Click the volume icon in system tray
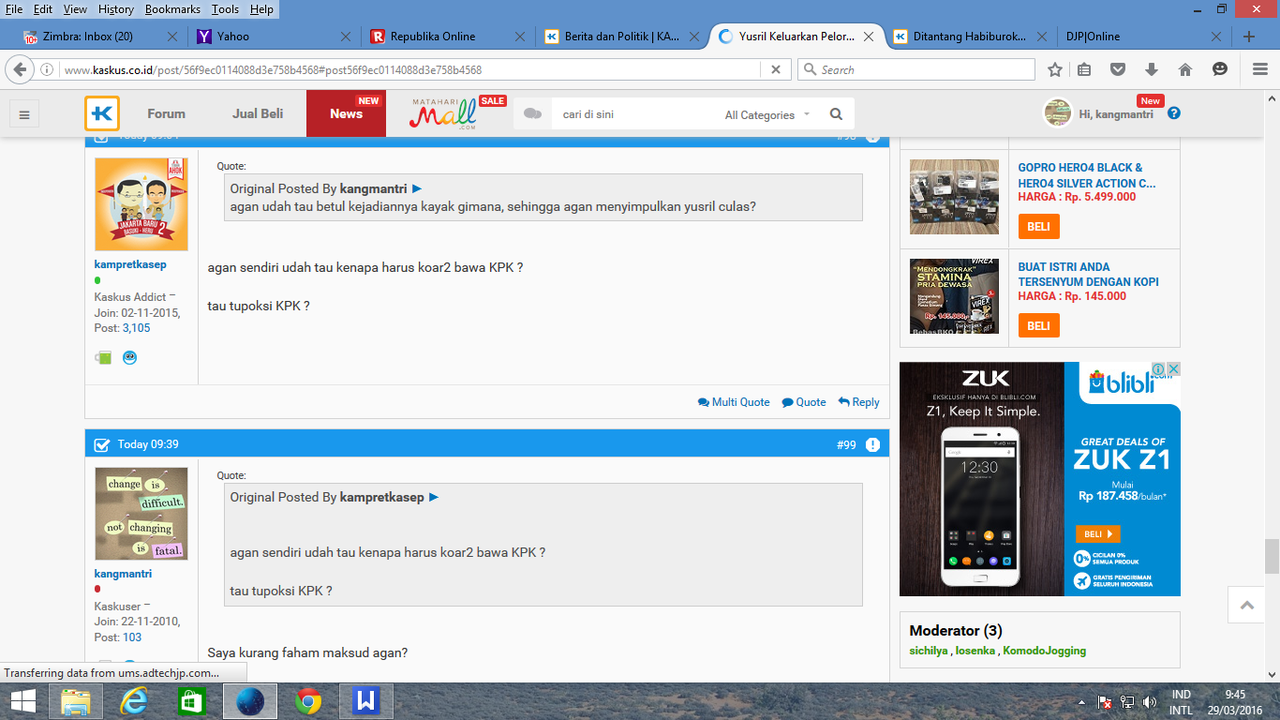The height and width of the screenshot is (720, 1280). click(x=1150, y=702)
